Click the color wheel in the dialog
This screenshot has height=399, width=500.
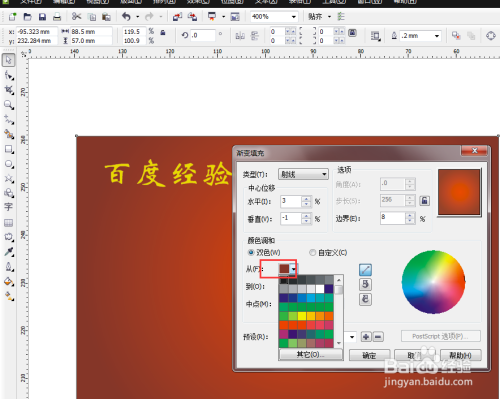coord(433,282)
